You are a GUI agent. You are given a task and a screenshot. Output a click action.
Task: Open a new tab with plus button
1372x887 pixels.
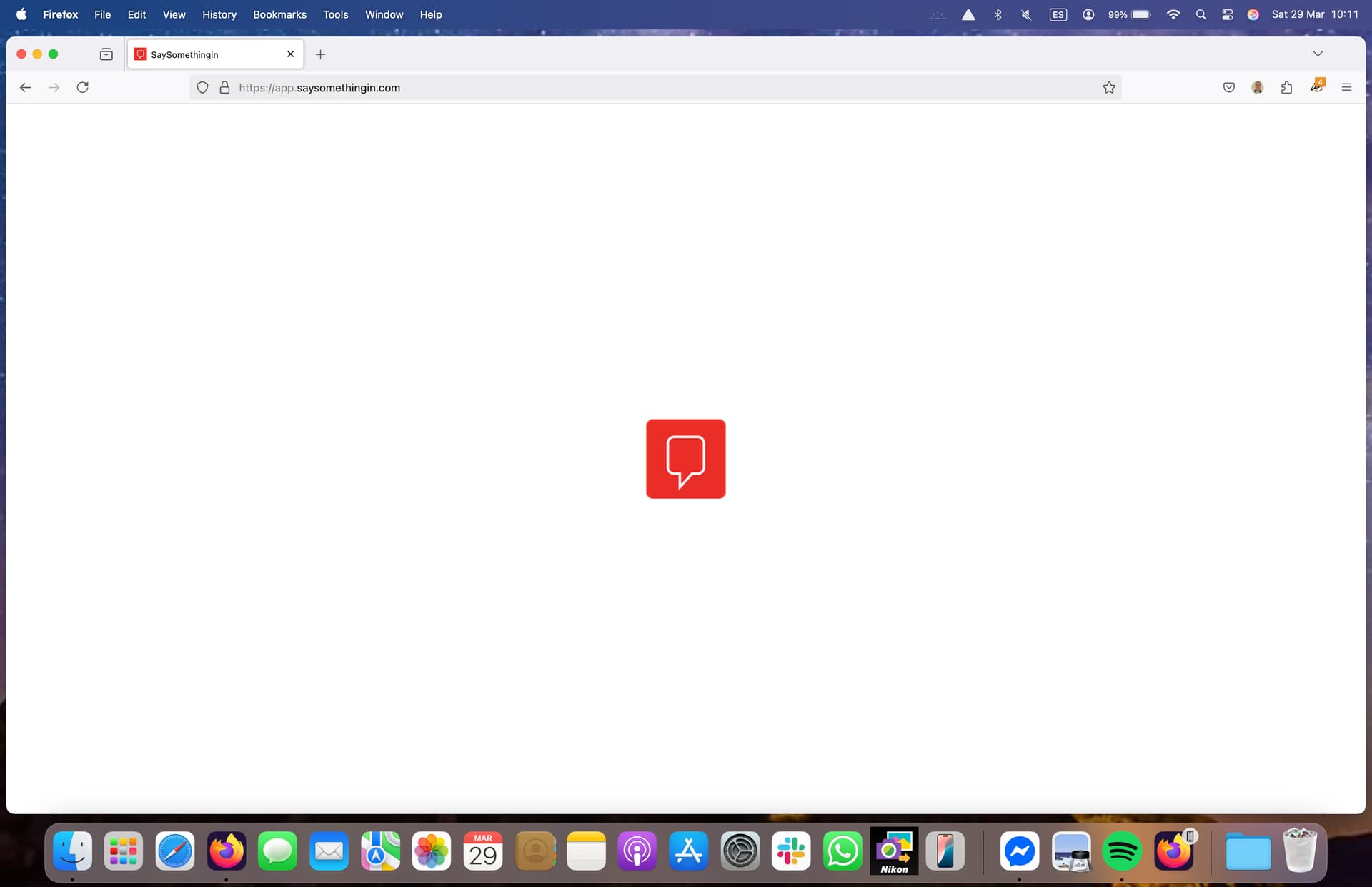pos(320,54)
